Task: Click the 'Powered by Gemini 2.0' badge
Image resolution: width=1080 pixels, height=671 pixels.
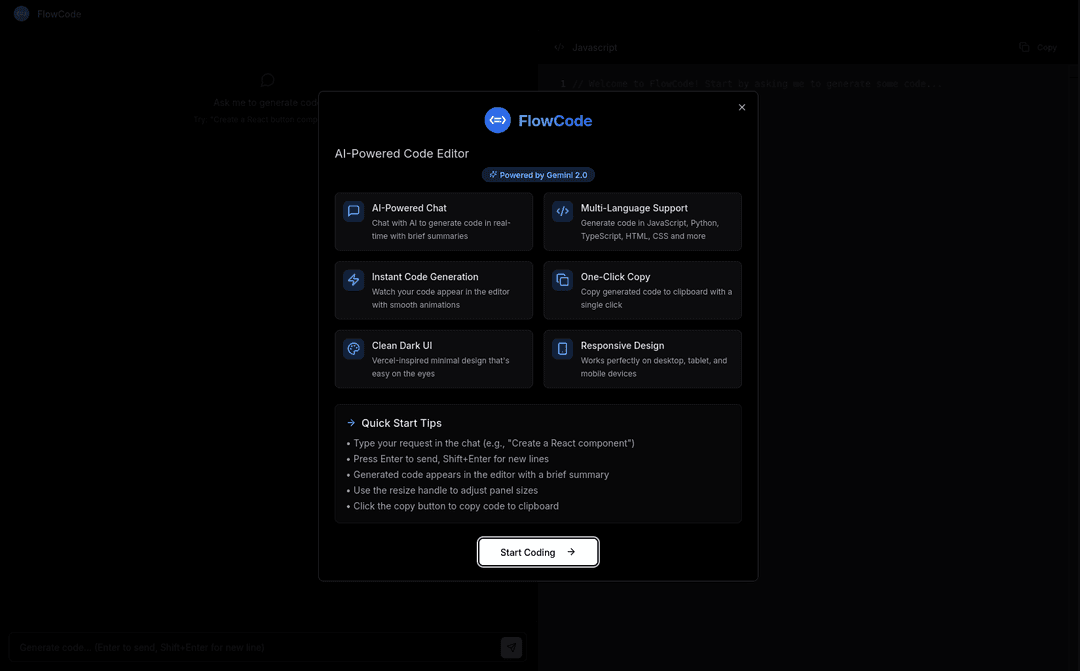Action: pos(538,175)
